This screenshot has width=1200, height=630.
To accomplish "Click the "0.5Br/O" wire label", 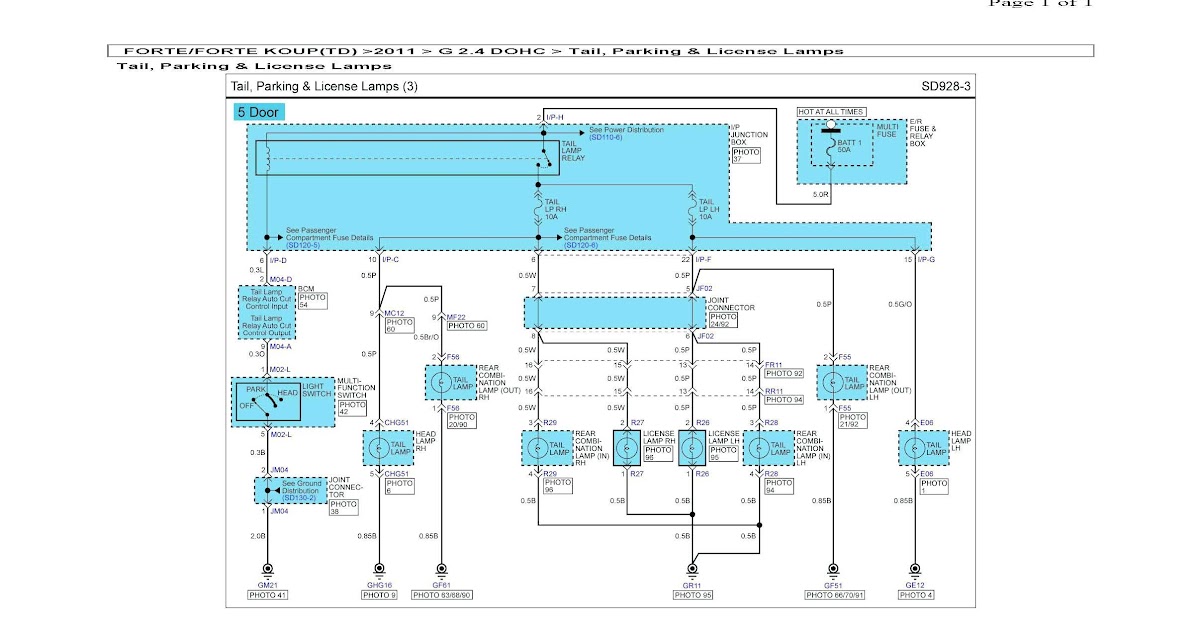I will (x=428, y=336).
